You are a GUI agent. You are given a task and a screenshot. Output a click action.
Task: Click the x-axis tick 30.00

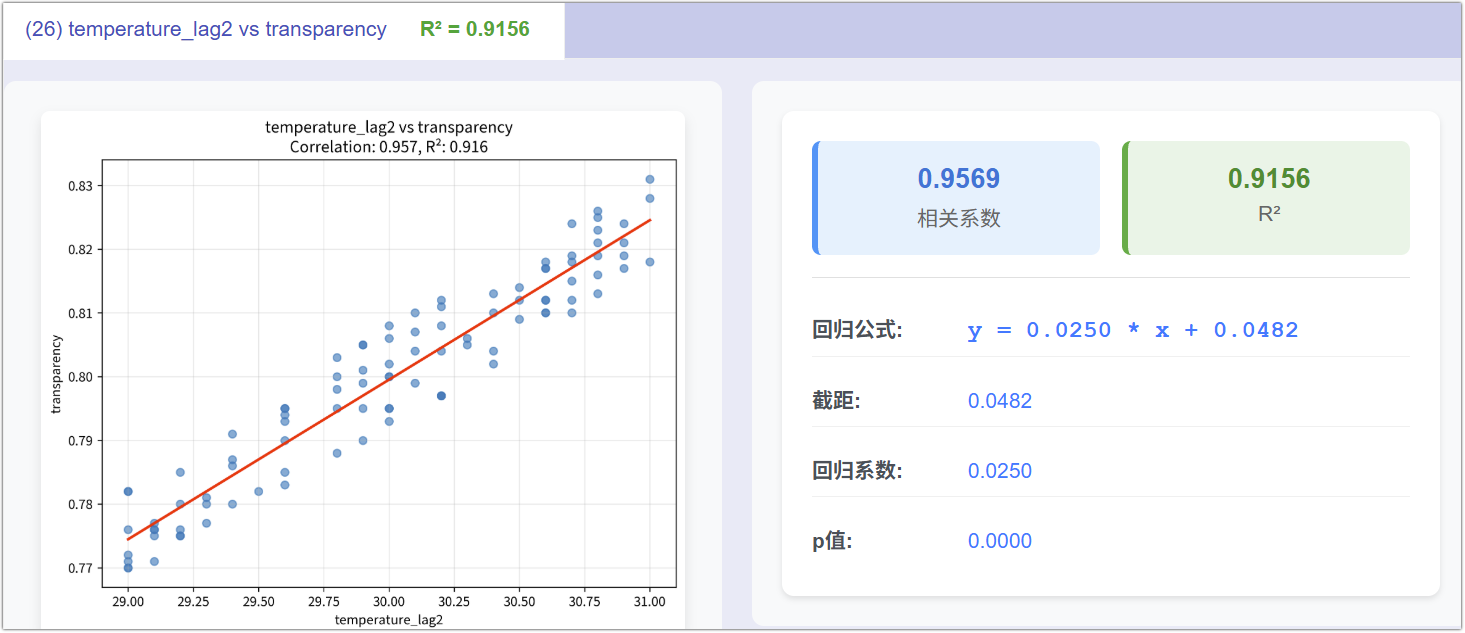tap(389, 602)
